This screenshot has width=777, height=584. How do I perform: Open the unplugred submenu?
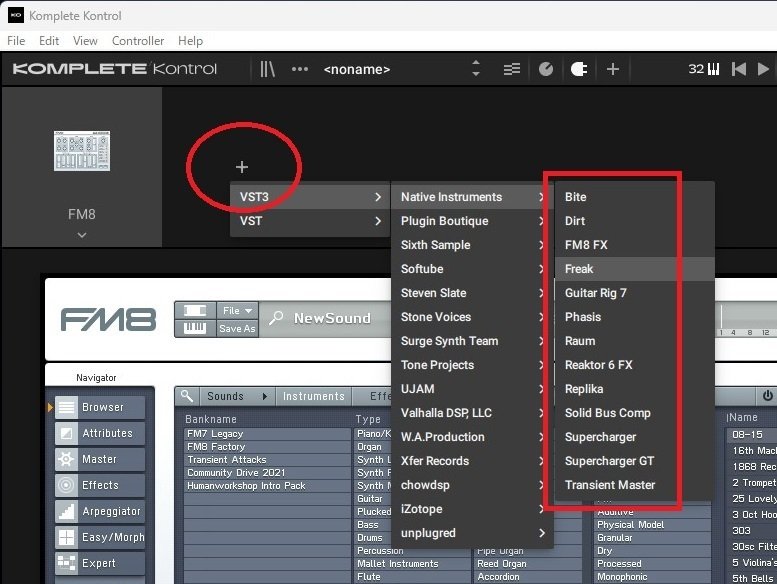click(x=472, y=533)
